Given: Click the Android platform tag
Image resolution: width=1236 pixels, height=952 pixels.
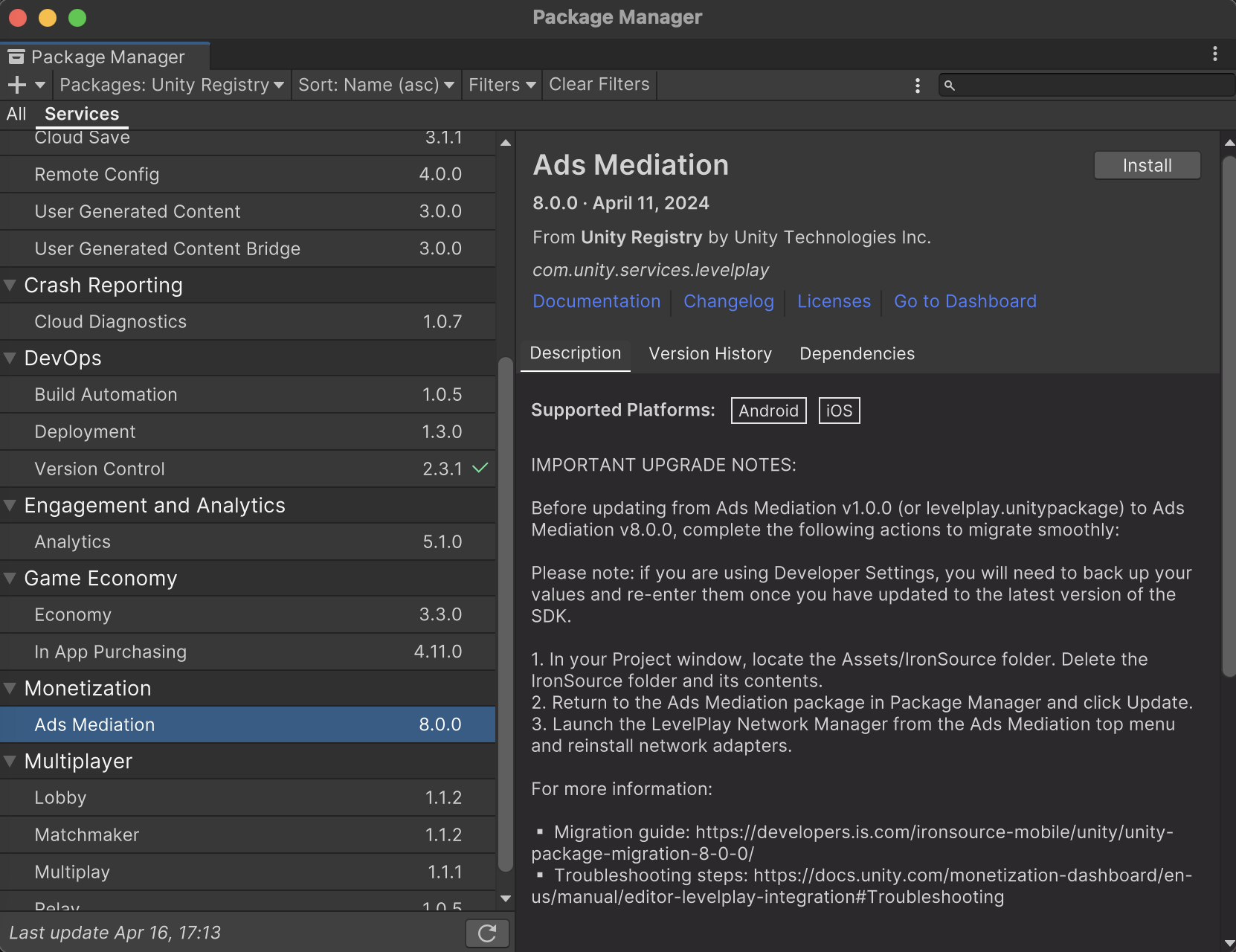Looking at the screenshot, I should tap(769, 411).
